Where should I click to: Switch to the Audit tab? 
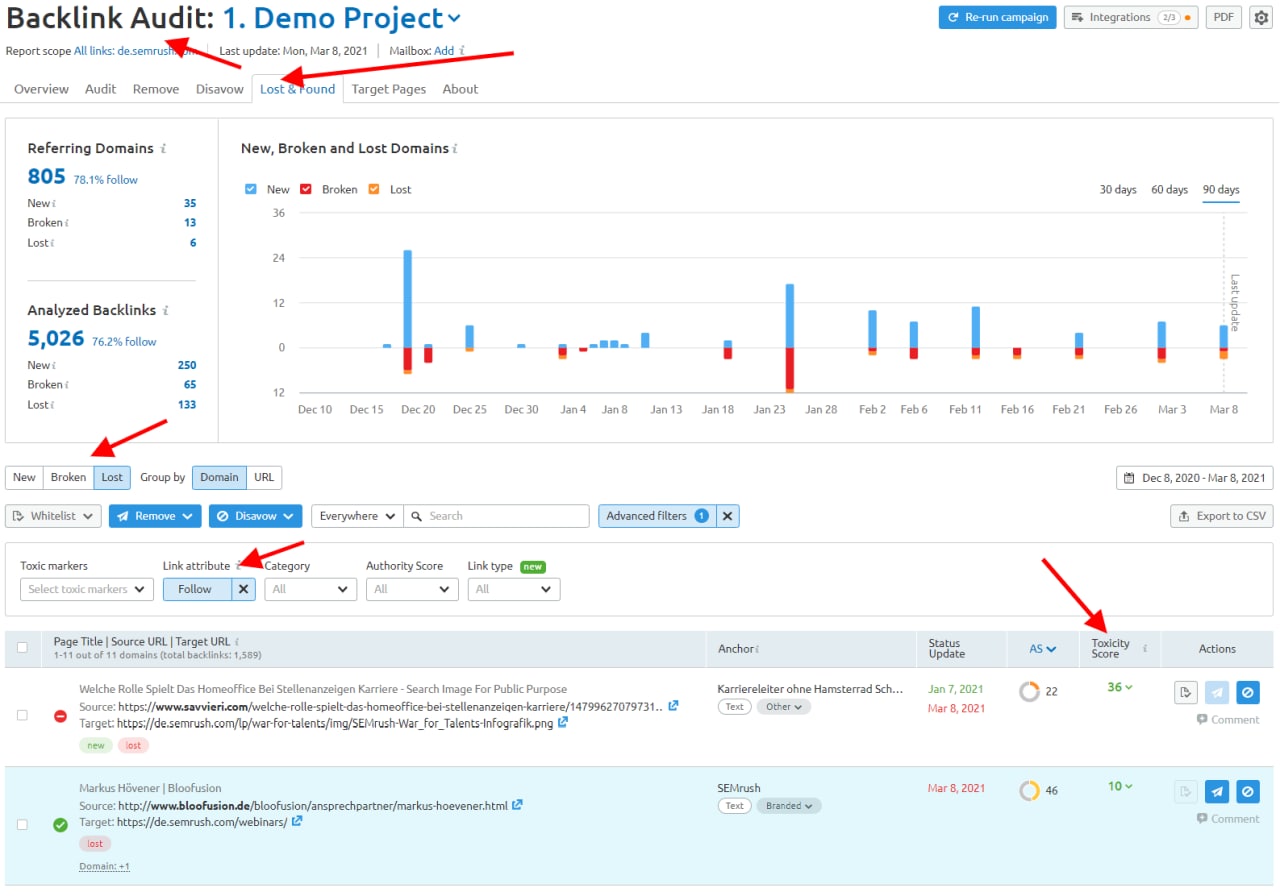coord(100,89)
